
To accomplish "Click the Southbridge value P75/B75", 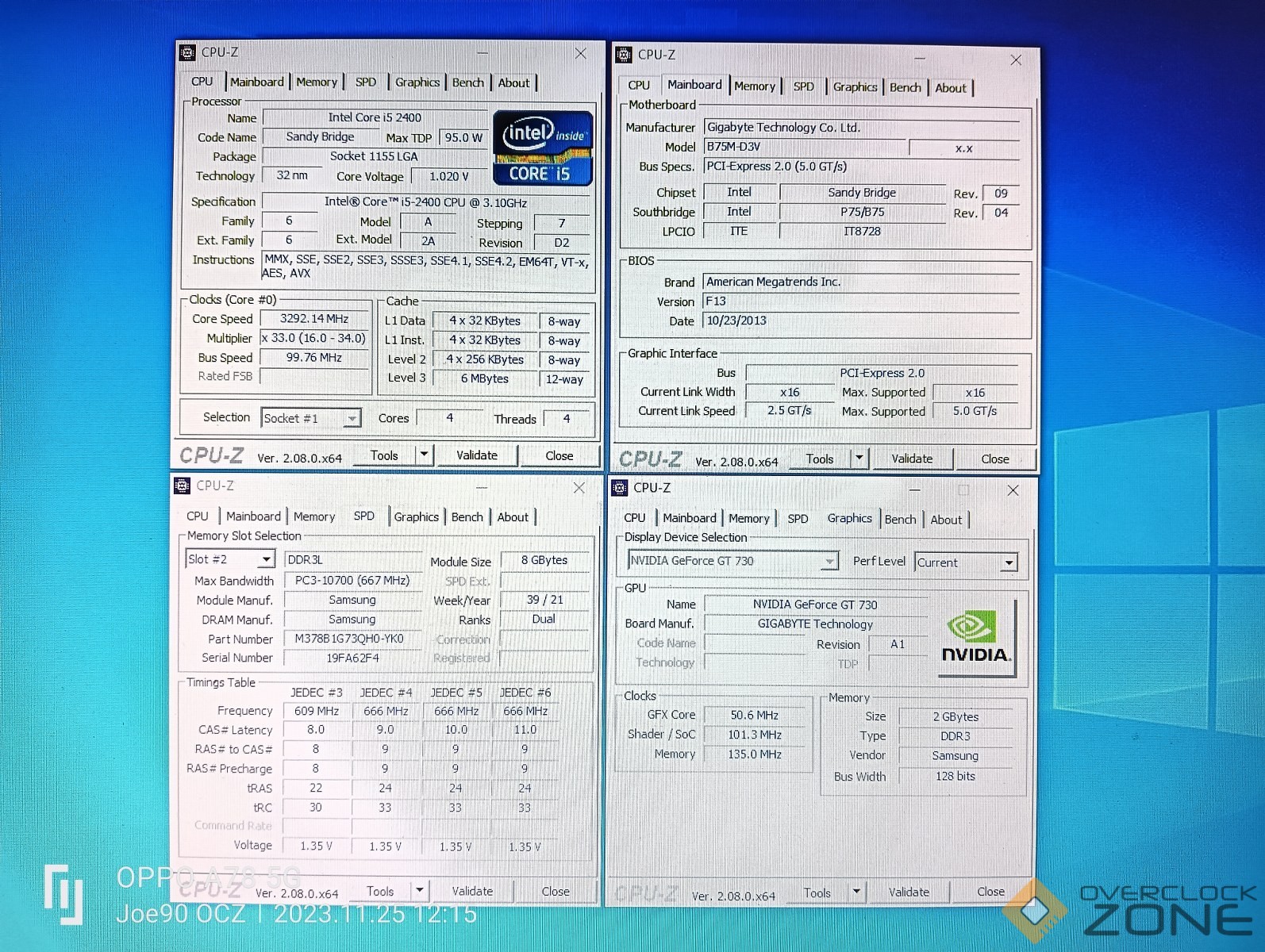I will pyautogui.click(x=862, y=212).
